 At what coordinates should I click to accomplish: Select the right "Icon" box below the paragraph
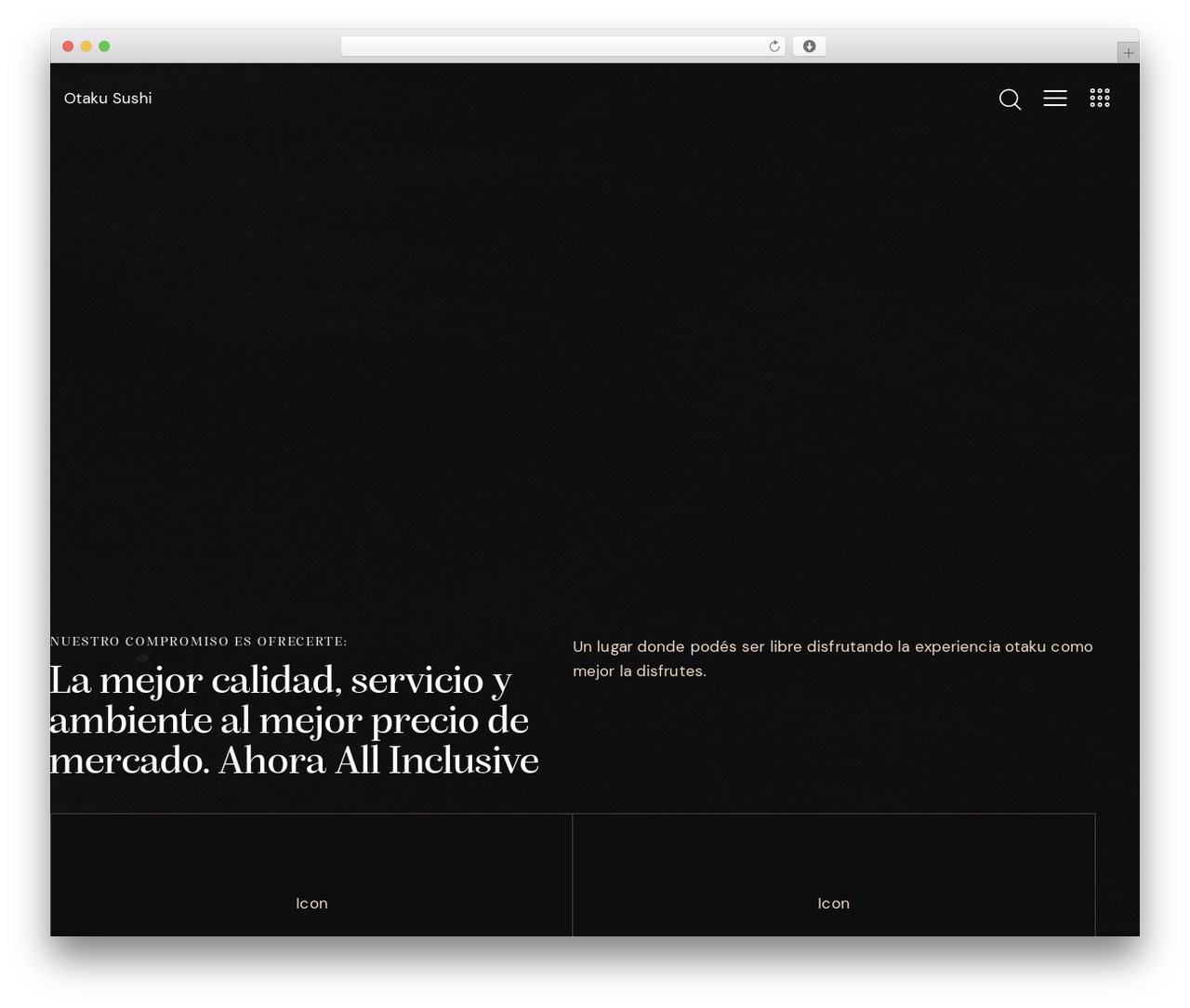point(834,875)
